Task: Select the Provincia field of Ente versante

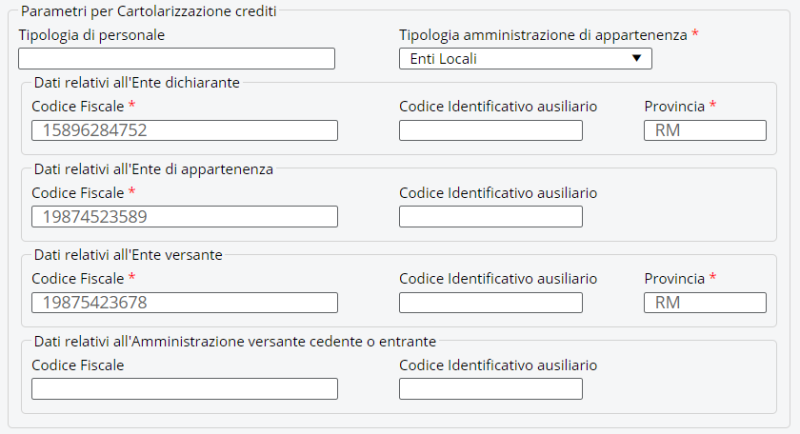Action: point(705,302)
